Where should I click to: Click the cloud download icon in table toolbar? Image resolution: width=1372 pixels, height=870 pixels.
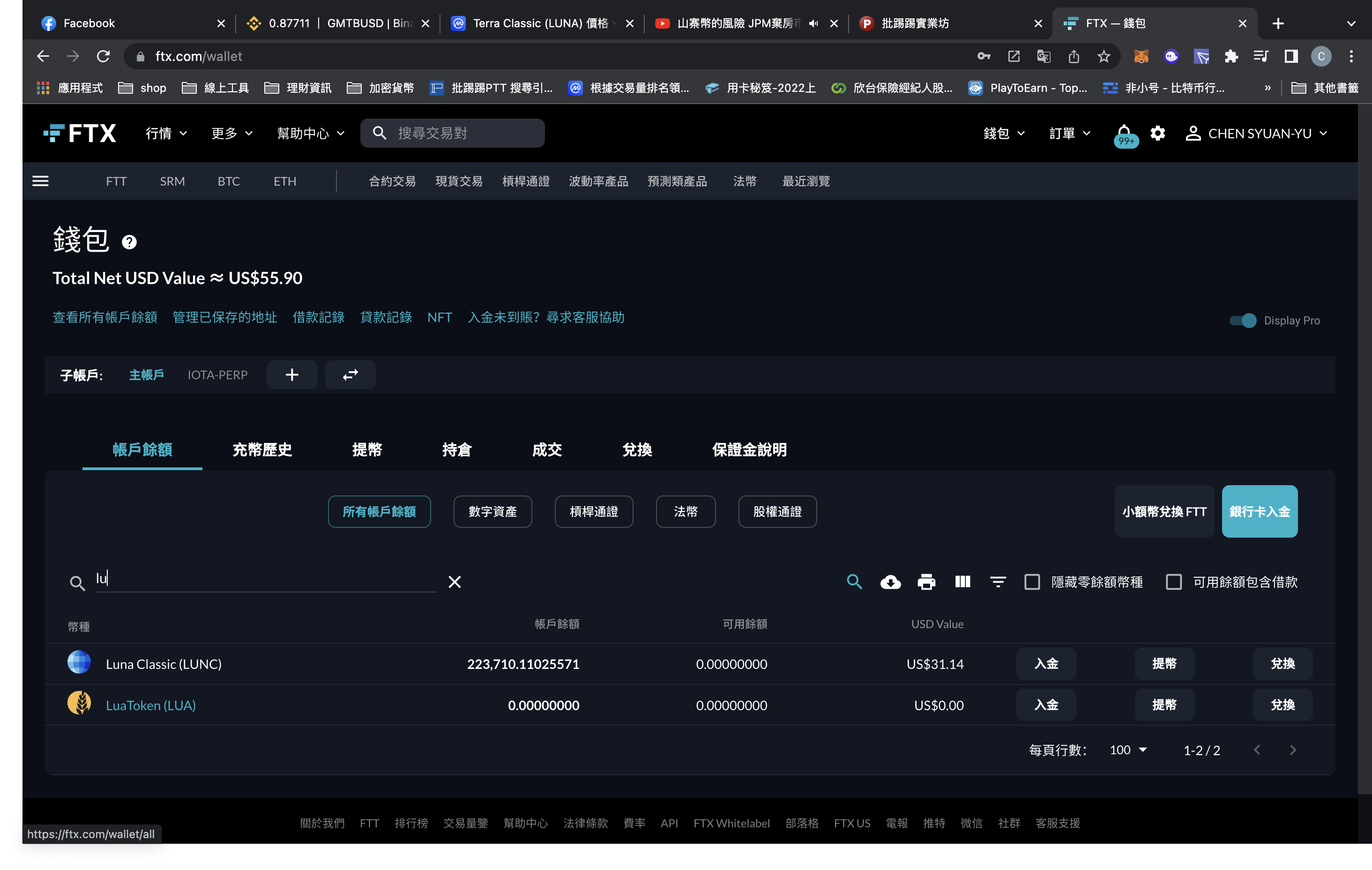pyautogui.click(x=890, y=582)
